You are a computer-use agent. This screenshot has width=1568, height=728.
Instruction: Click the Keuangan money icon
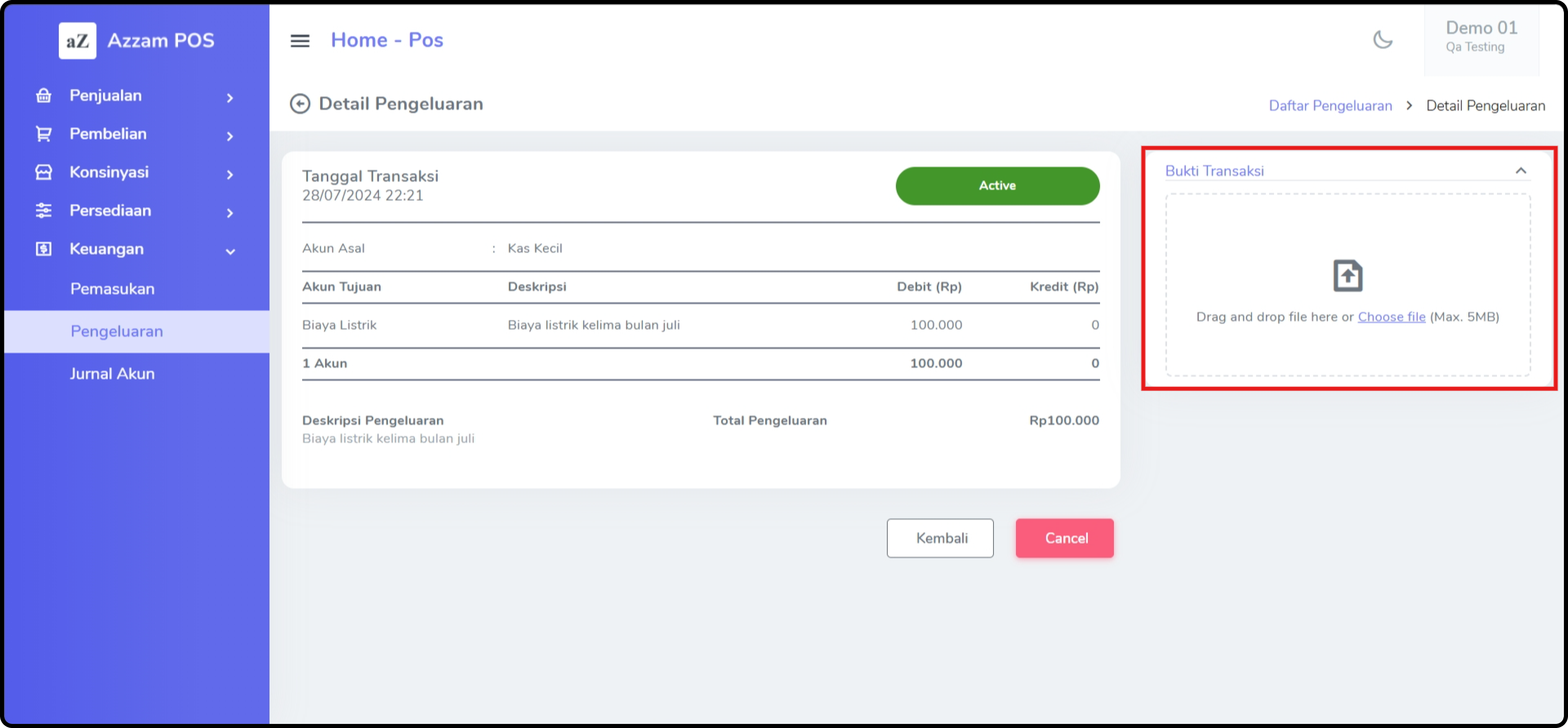[x=43, y=249]
